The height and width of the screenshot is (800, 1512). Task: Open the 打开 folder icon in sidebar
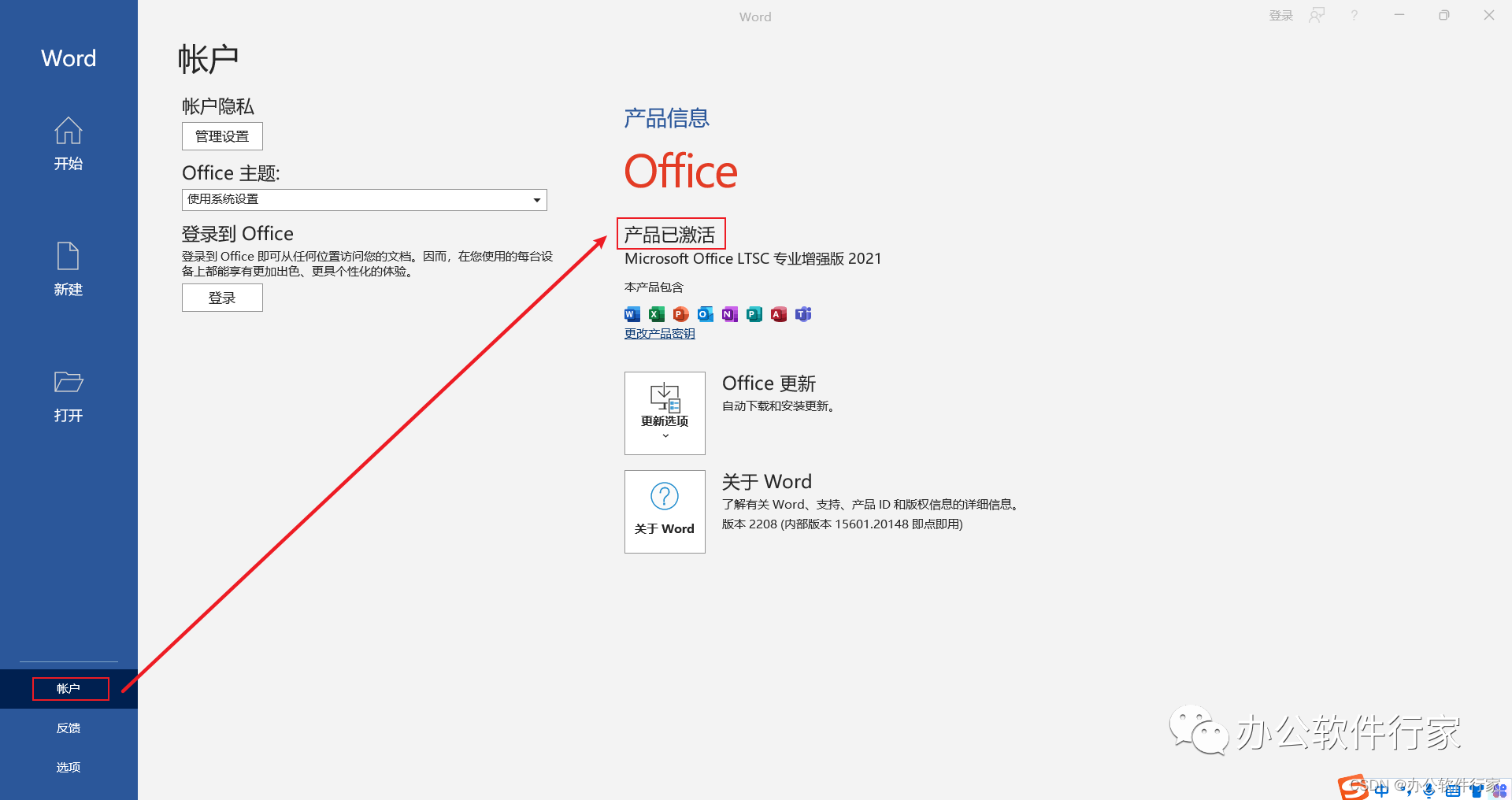[69, 382]
